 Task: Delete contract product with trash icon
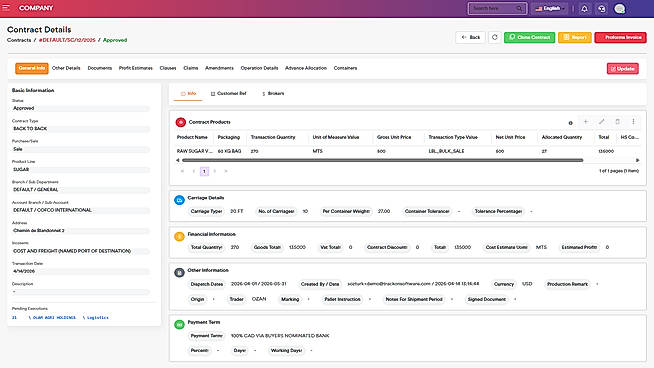coord(617,122)
